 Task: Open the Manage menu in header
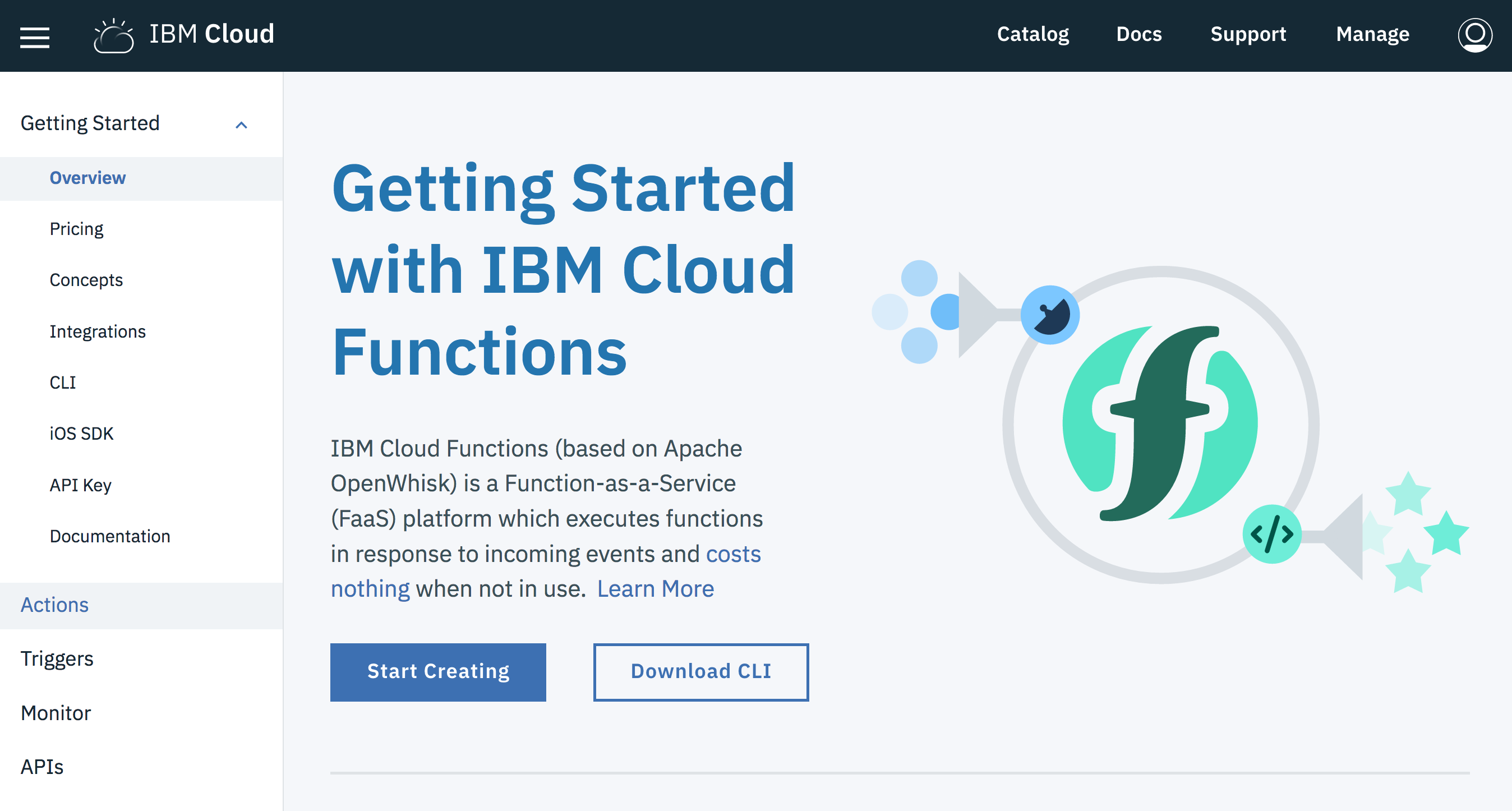click(x=1372, y=34)
